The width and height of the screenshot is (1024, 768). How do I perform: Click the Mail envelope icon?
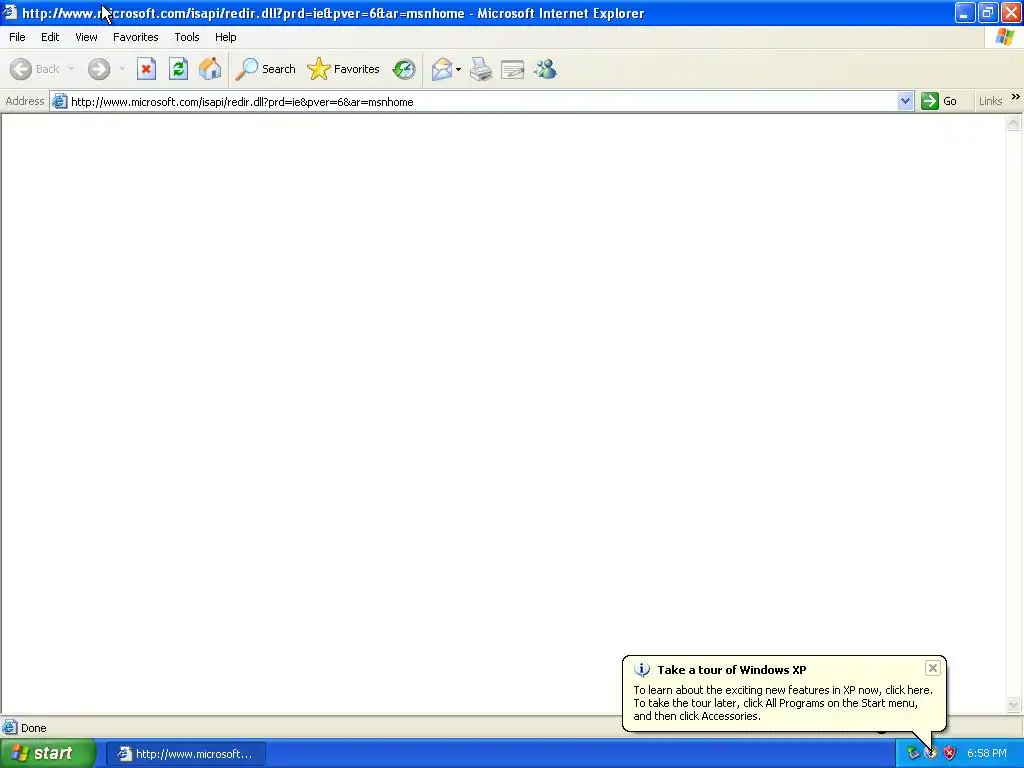pyautogui.click(x=442, y=69)
